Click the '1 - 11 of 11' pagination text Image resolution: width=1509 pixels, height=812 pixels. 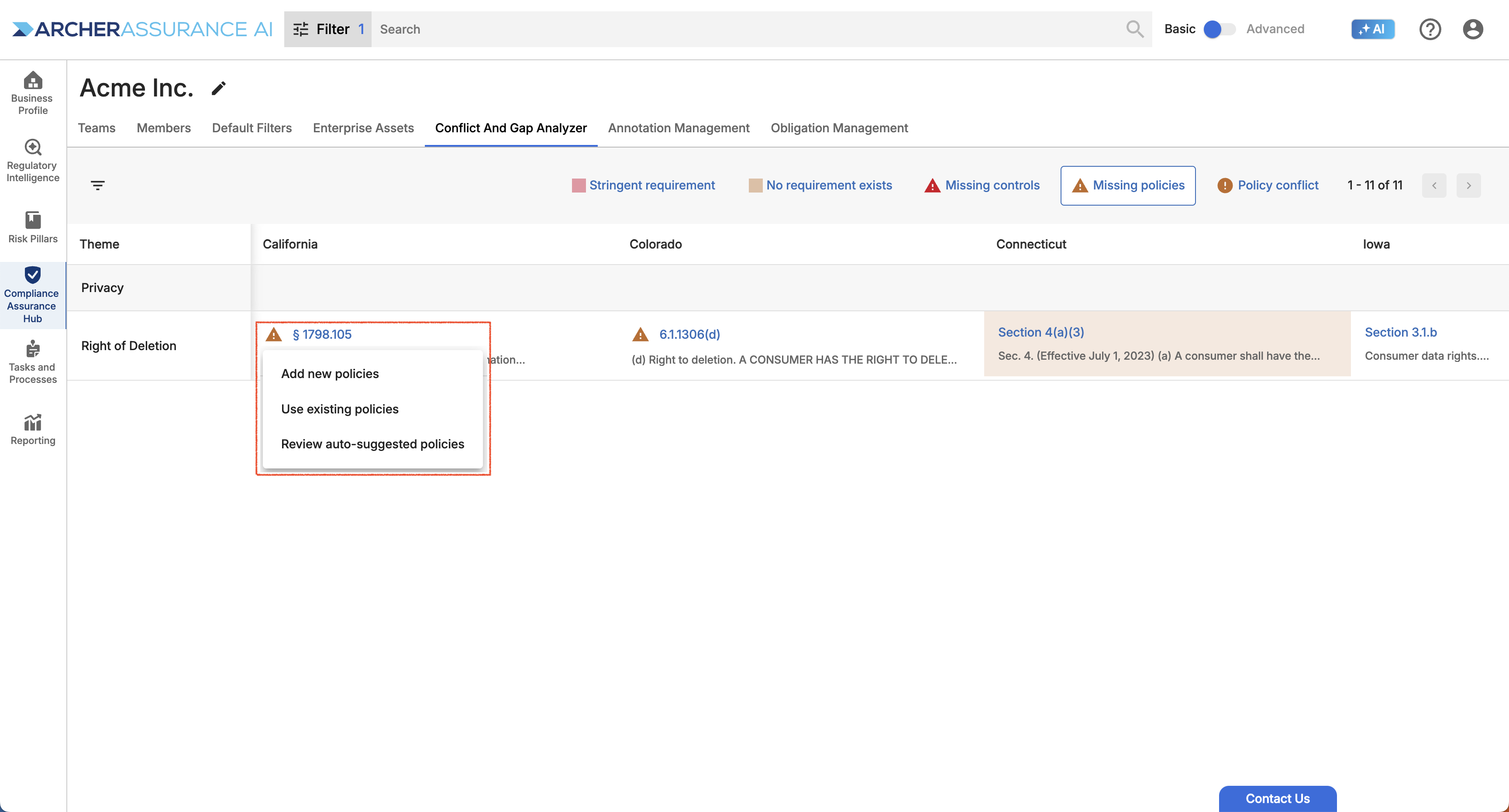coord(1375,185)
